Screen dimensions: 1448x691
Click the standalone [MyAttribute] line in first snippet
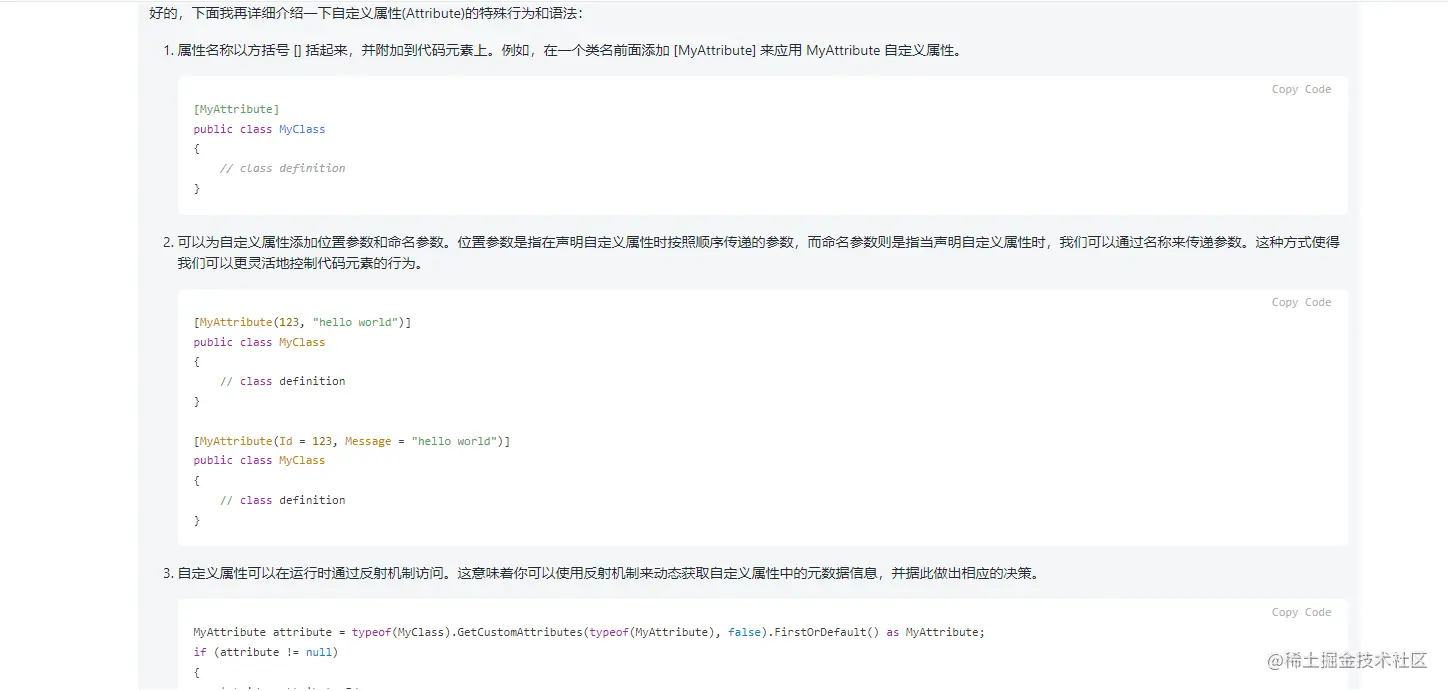tap(236, 109)
